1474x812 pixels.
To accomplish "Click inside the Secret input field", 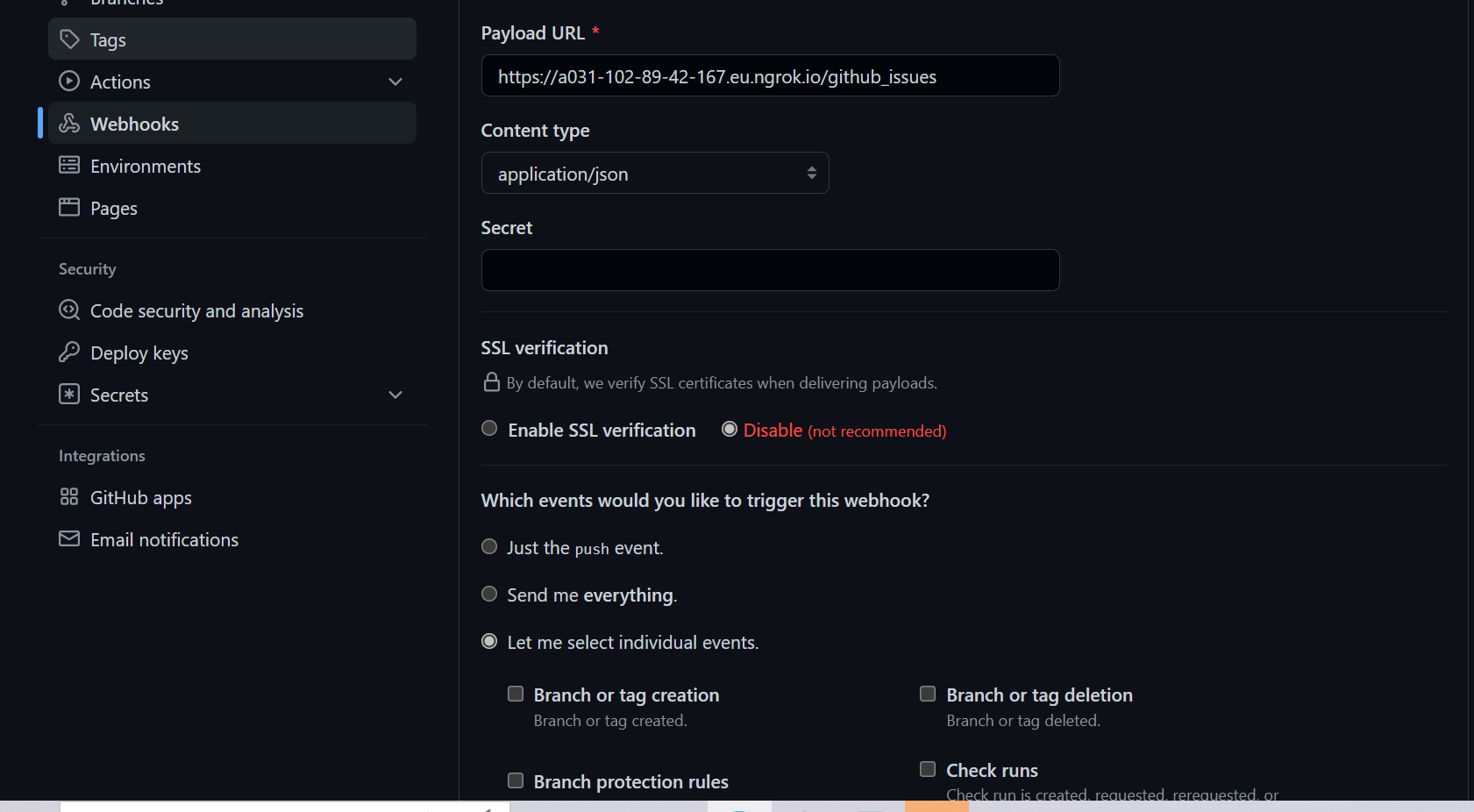I will click(x=770, y=270).
